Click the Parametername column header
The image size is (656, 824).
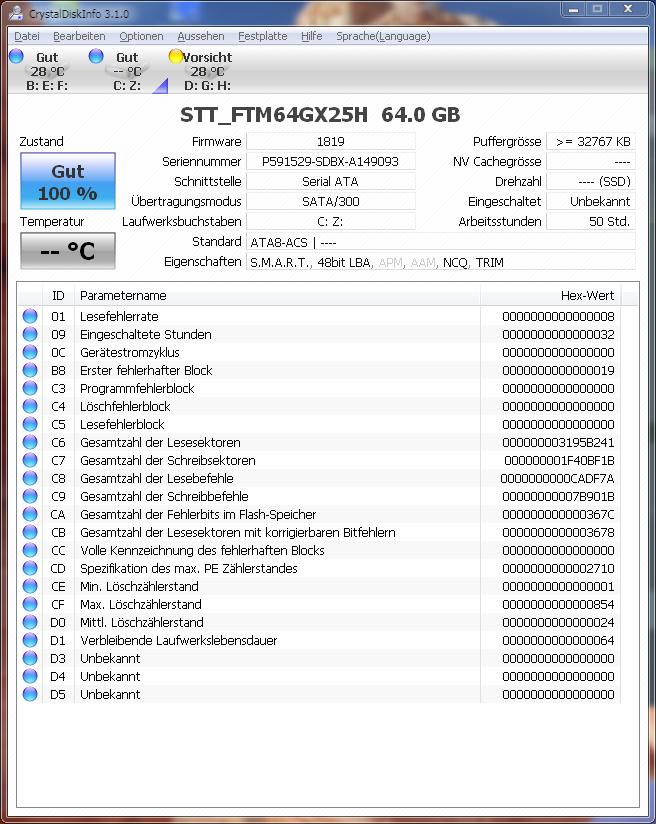click(x=277, y=295)
